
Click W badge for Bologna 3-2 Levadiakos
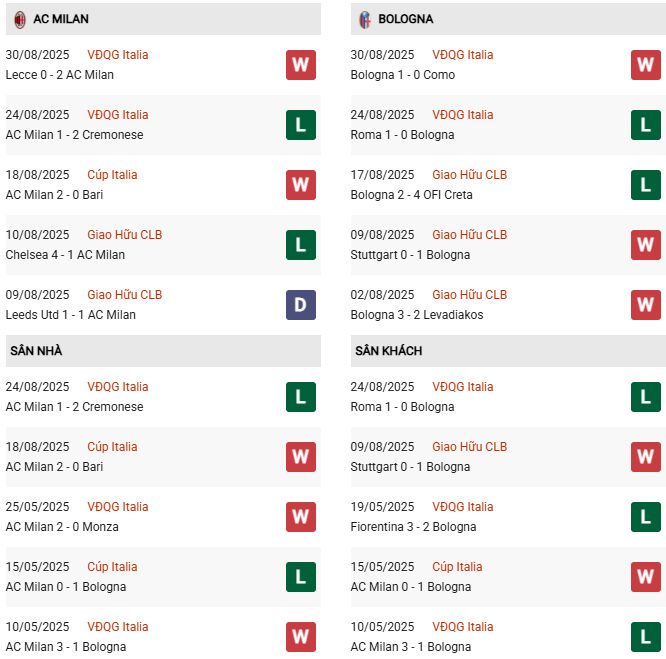coord(645,305)
